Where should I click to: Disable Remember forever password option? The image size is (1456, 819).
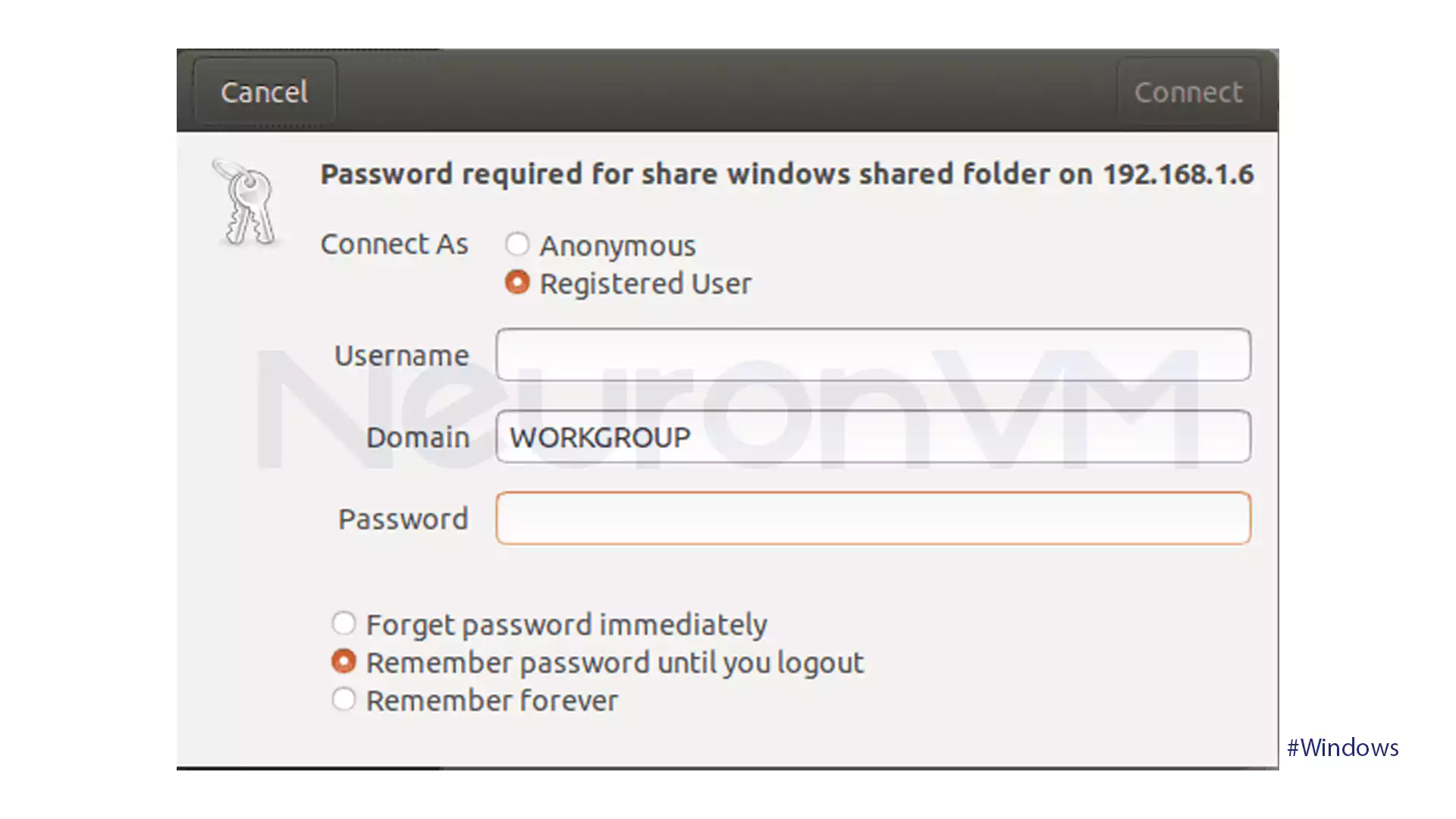coord(343,700)
